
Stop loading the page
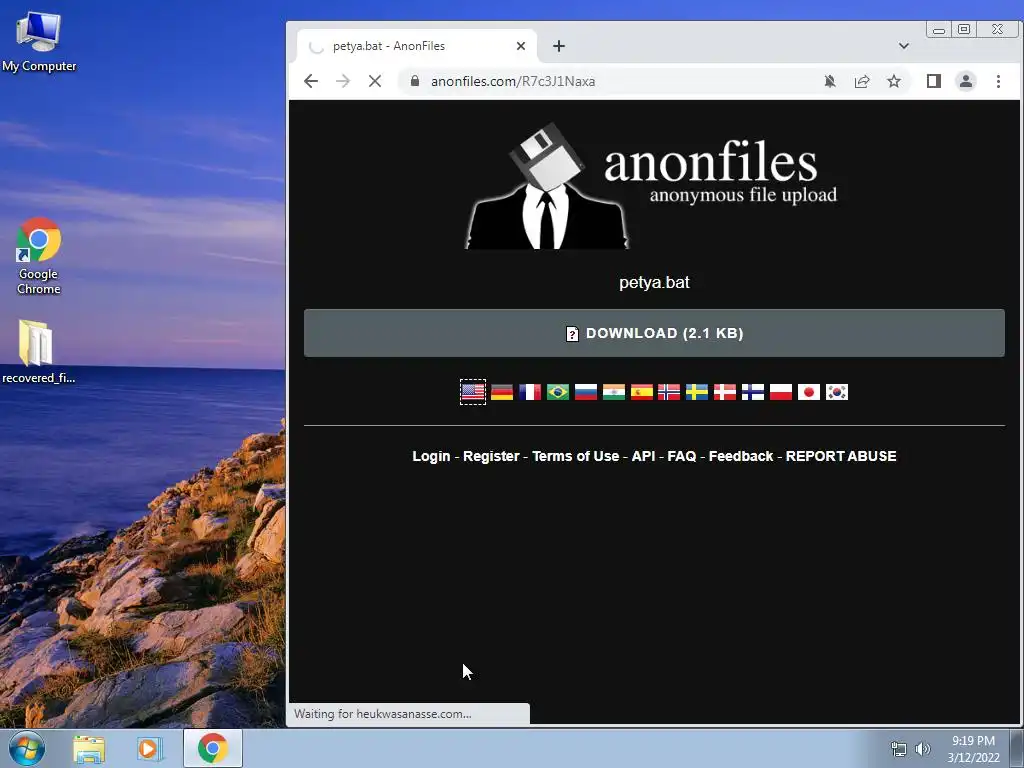pyautogui.click(x=375, y=81)
